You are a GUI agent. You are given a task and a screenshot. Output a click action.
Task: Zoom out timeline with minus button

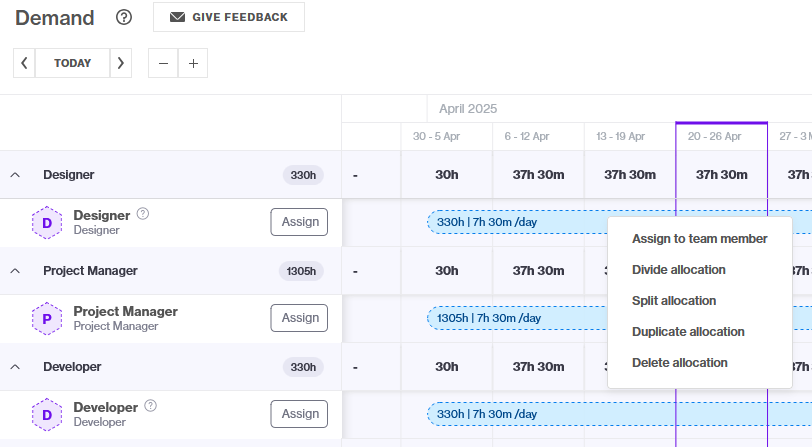point(163,63)
